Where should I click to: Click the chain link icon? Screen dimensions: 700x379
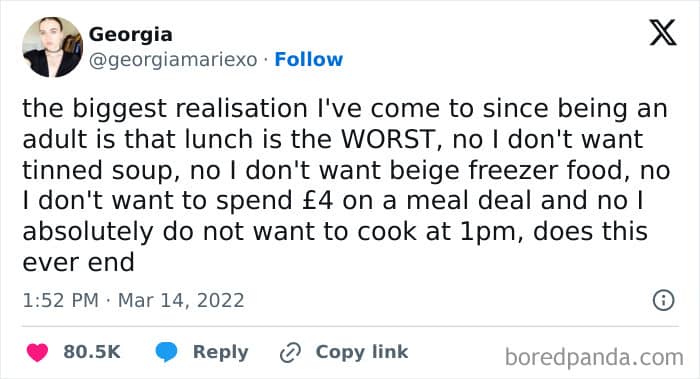(x=291, y=353)
